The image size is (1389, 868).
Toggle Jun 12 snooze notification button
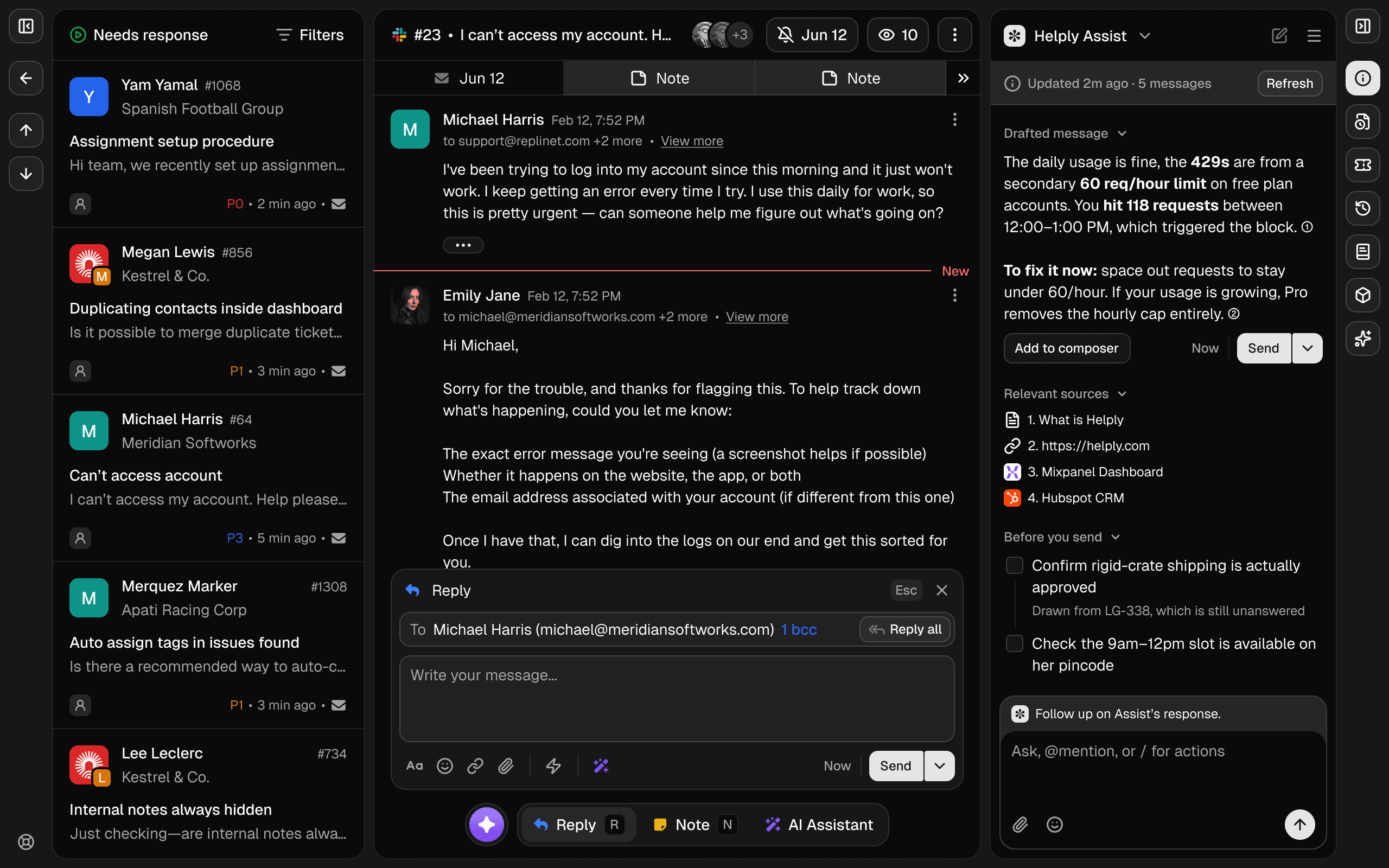coord(812,34)
